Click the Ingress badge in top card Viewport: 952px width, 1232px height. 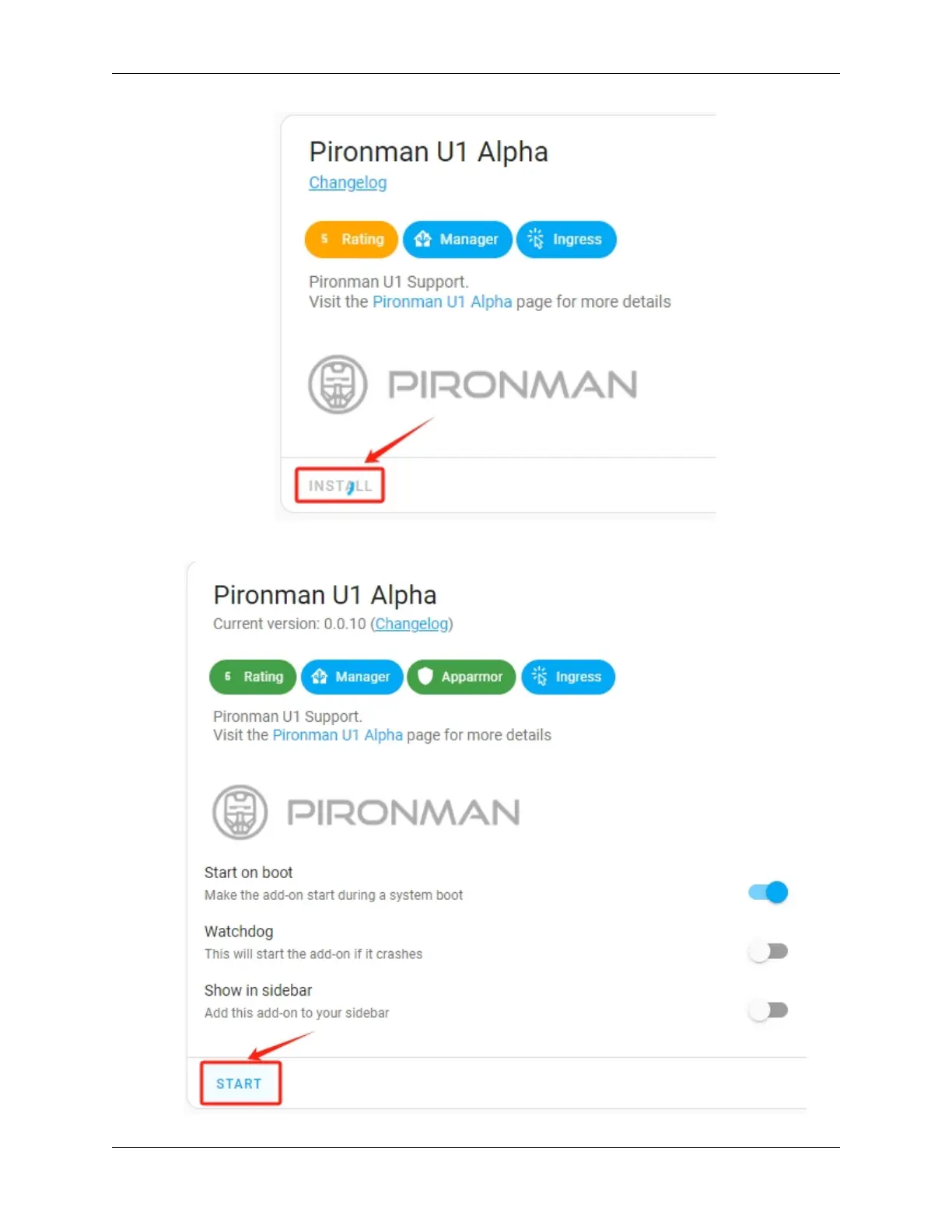tap(566, 240)
